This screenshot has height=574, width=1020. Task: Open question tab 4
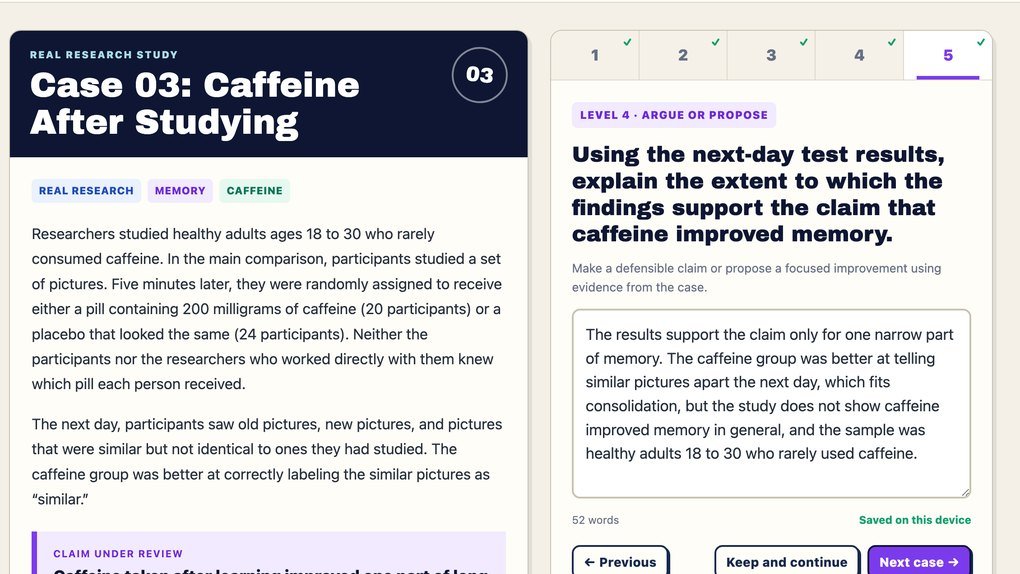click(859, 55)
